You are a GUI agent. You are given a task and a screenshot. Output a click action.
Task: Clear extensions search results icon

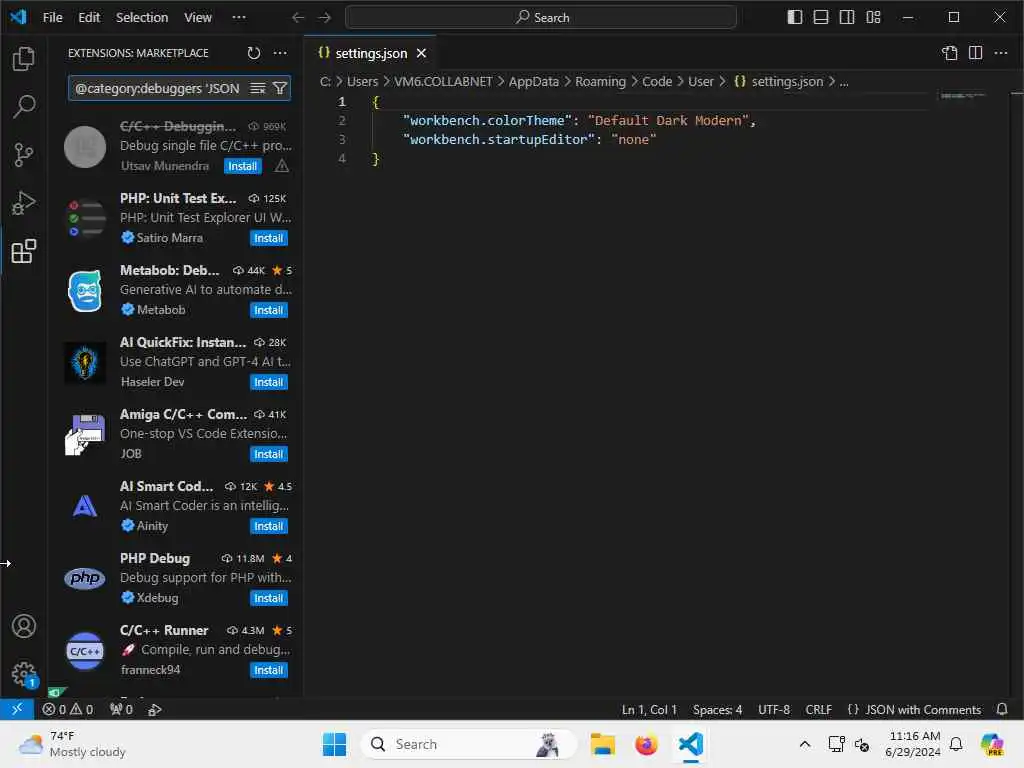[258, 88]
